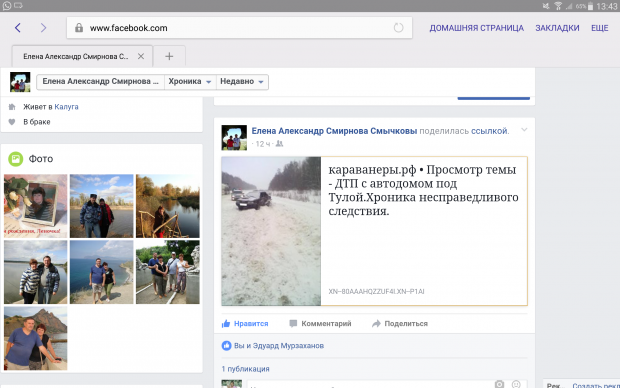Open караванеры.рф shared link title
Image resolution: width=620 pixels, height=388 pixels.
423,190
